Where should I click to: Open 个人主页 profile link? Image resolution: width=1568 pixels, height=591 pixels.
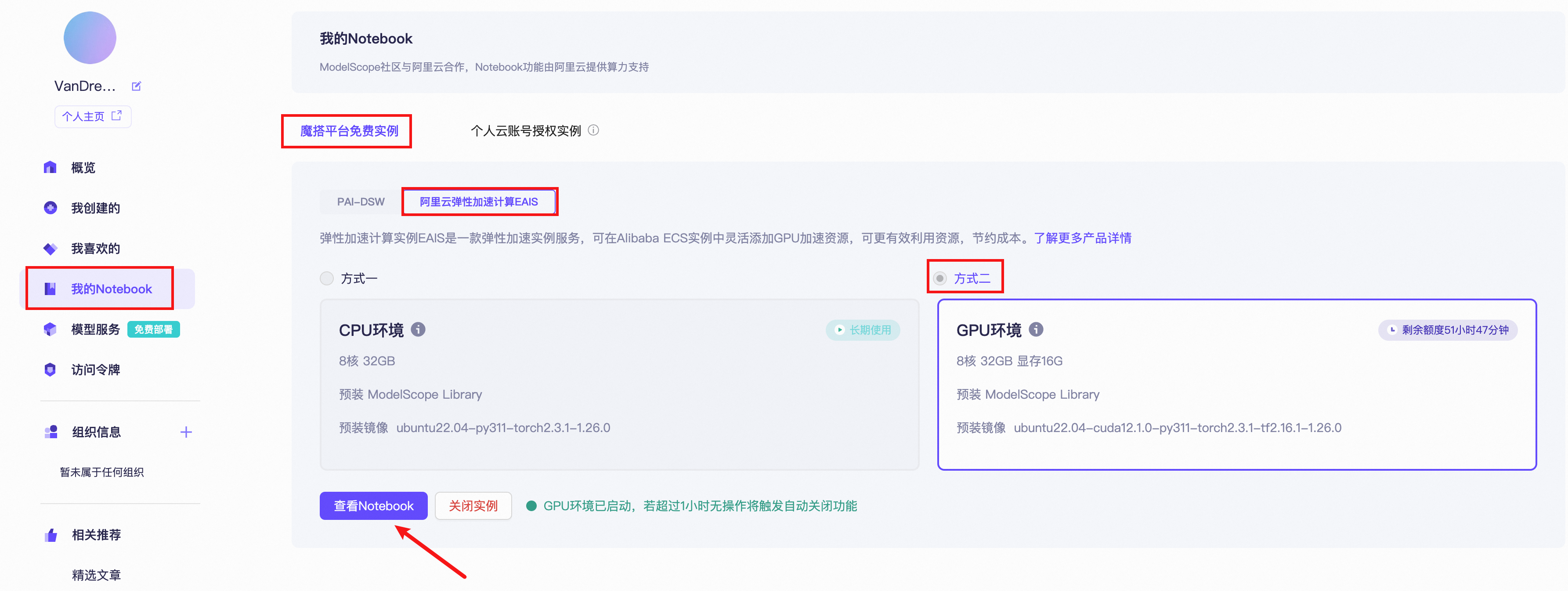(x=93, y=116)
